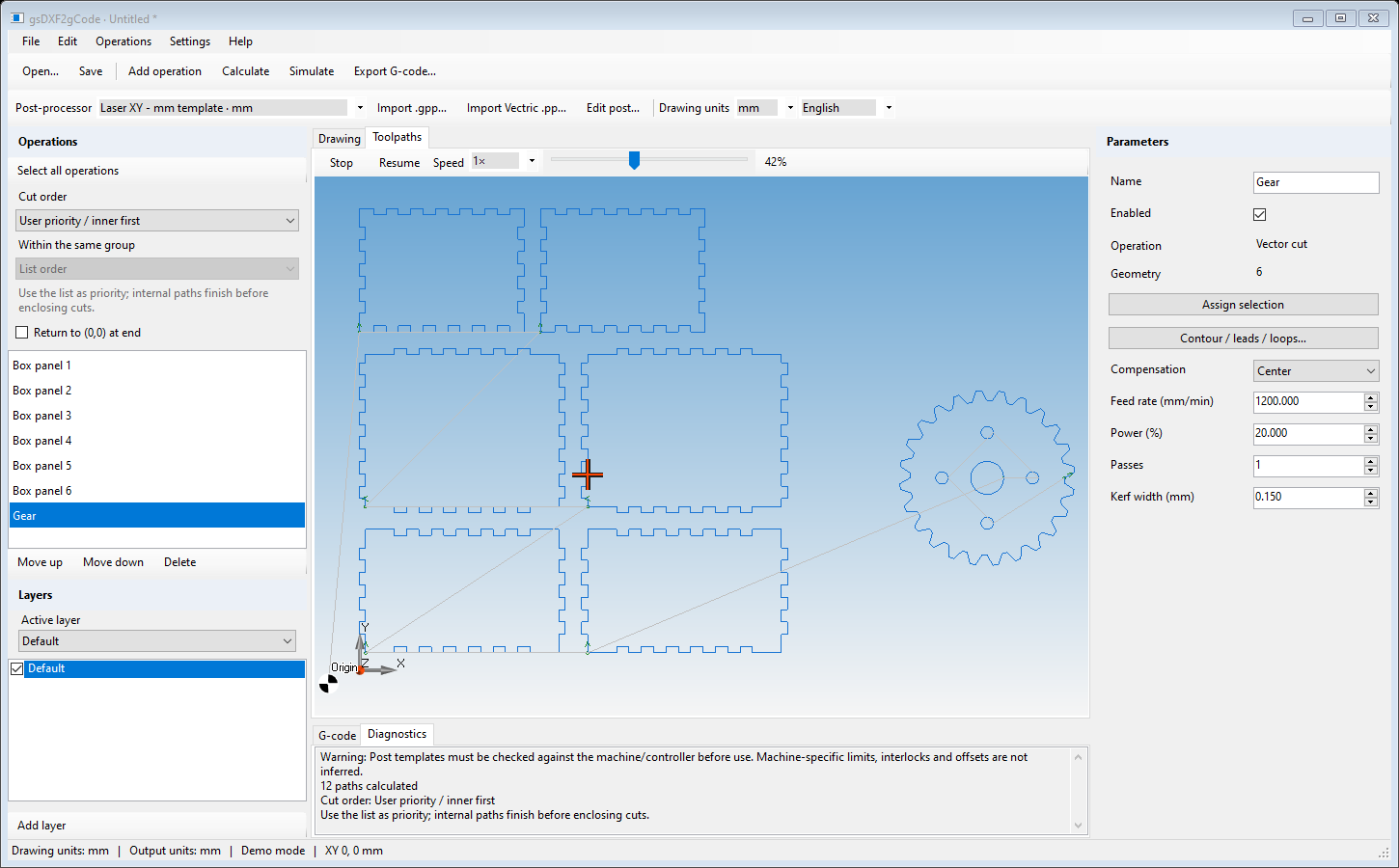
Task: Switch to the G-code tab
Action: (338, 736)
